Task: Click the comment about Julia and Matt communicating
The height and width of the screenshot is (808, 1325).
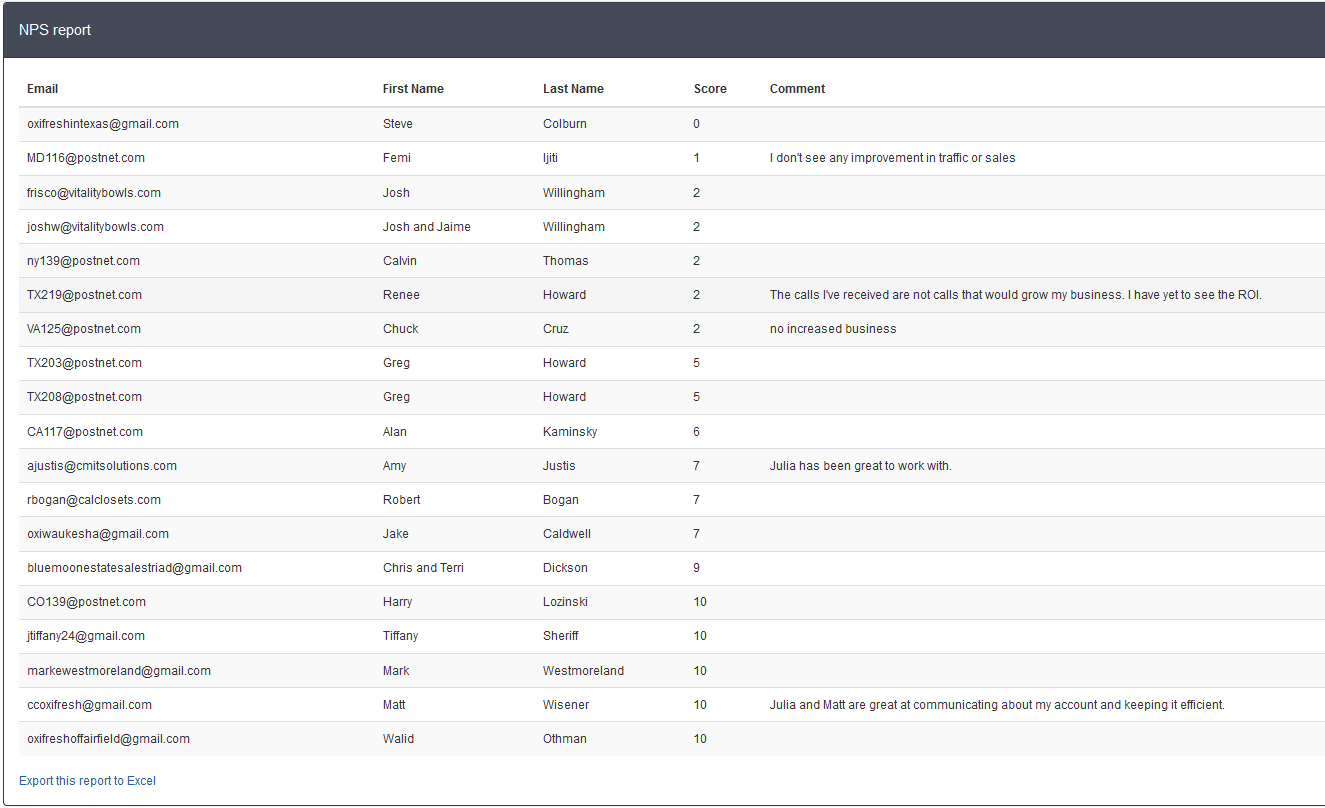Action: tap(997, 705)
